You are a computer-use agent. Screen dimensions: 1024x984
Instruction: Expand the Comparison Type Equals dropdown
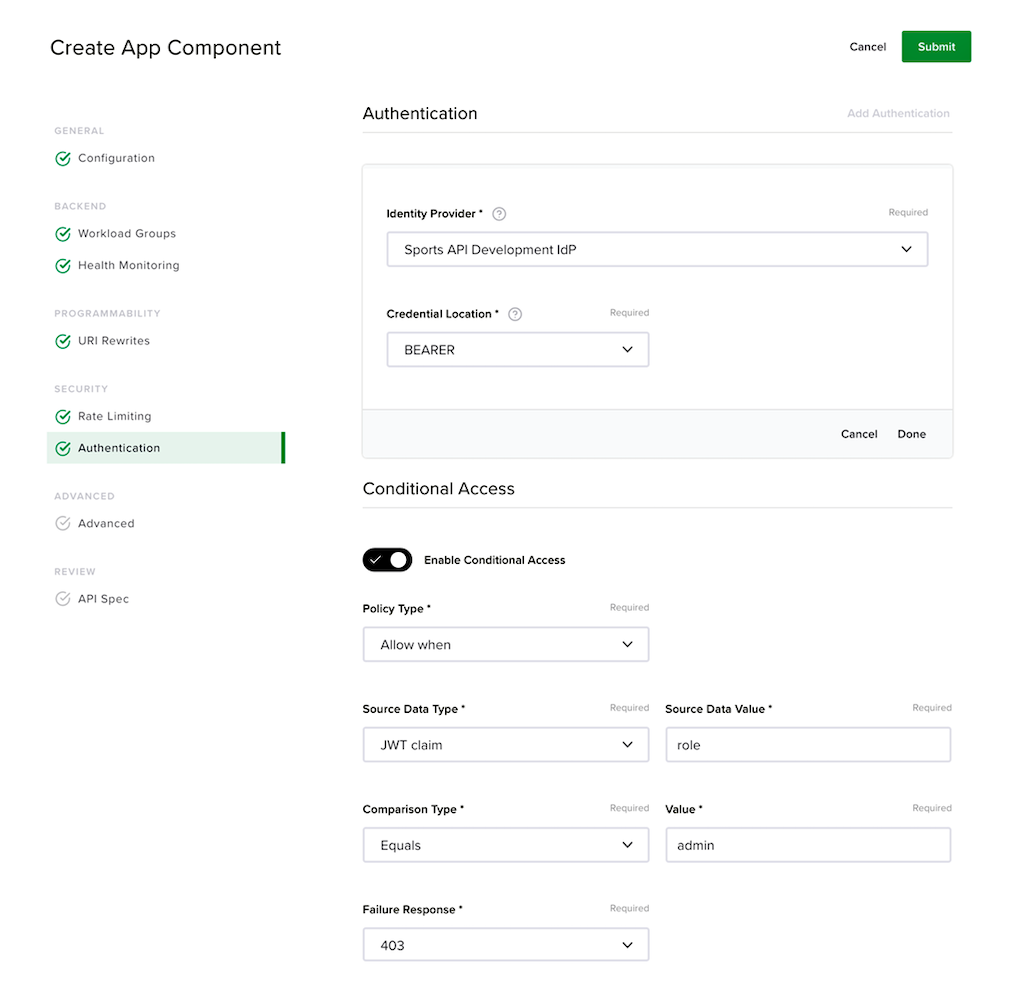pos(505,845)
